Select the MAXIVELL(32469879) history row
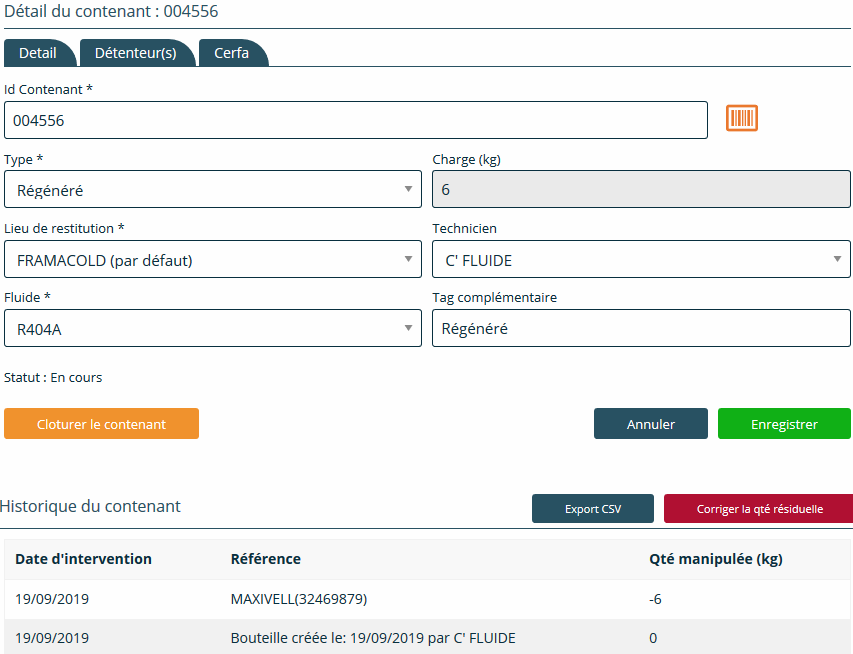 point(298,599)
